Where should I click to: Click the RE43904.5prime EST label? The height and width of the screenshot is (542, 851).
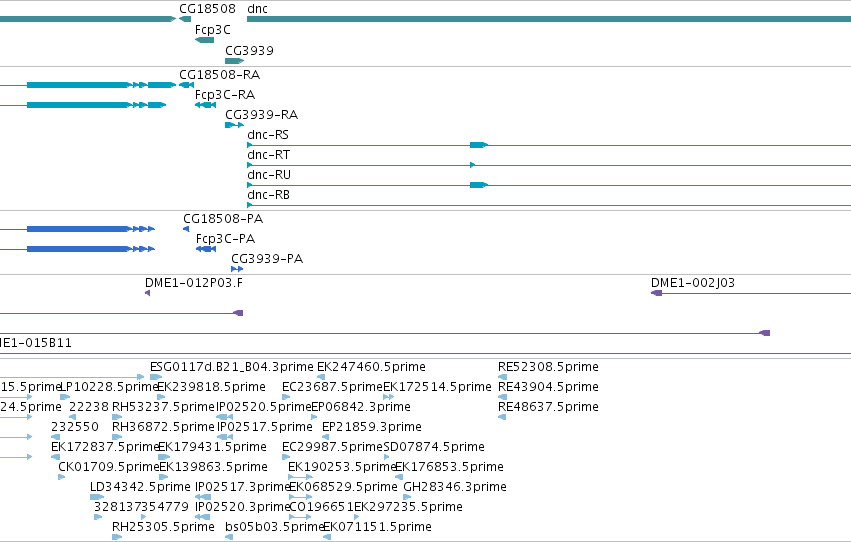point(548,387)
